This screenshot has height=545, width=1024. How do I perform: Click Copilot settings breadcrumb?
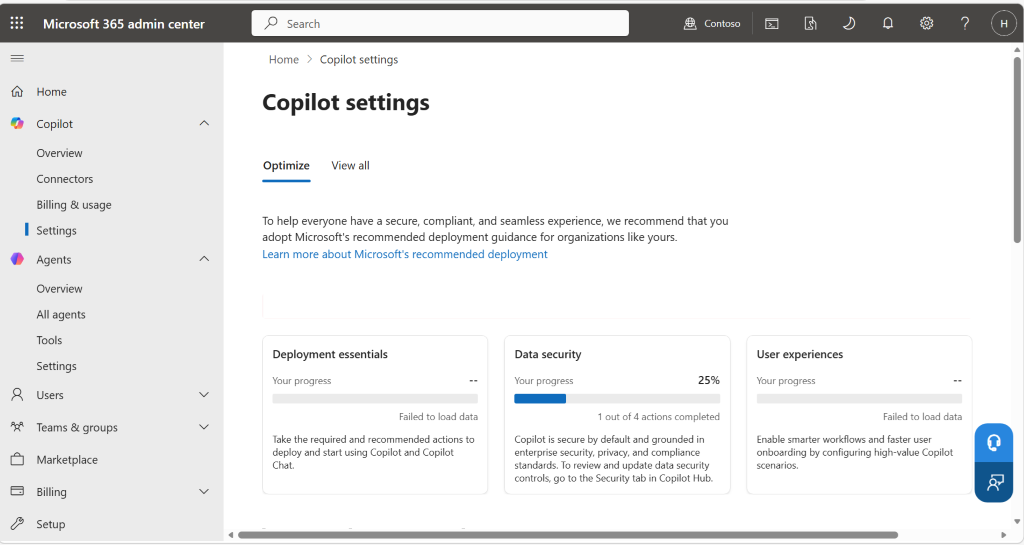pyautogui.click(x=359, y=59)
